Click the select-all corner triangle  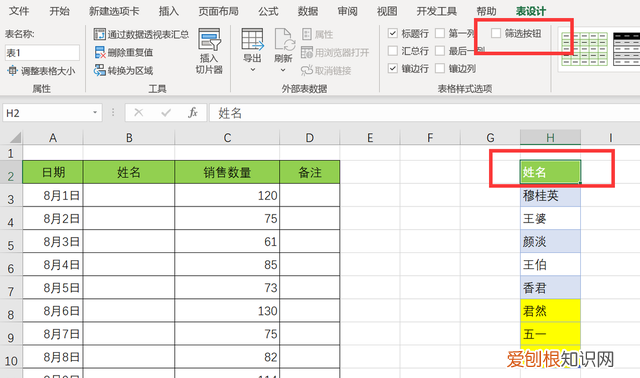16,137
